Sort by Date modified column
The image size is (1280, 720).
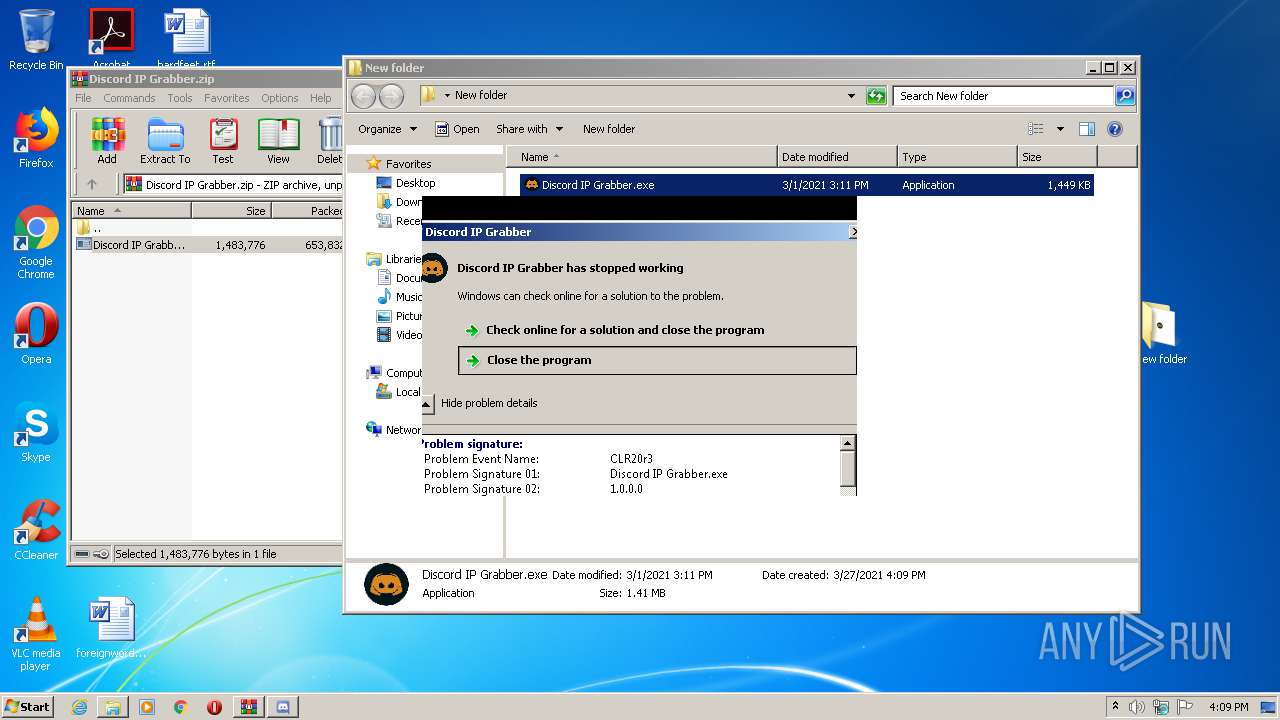pyautogui.click(x=837, y=157)
